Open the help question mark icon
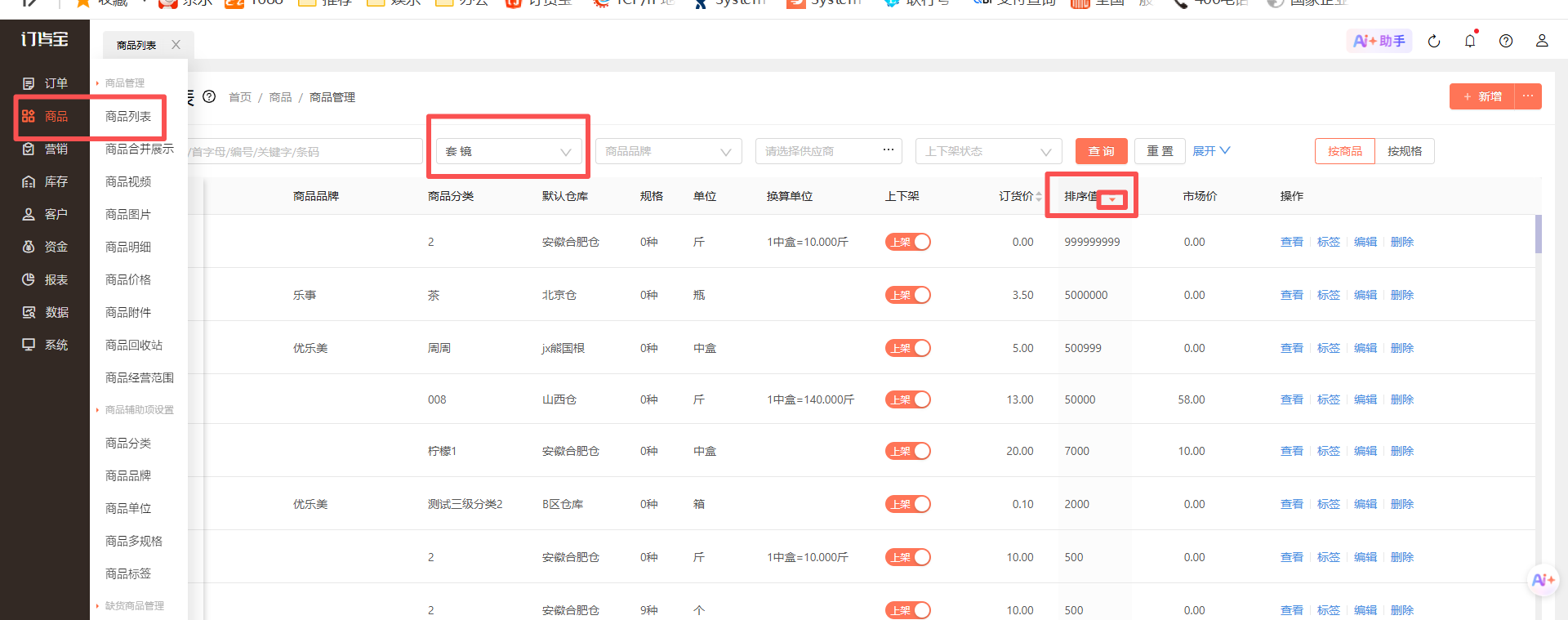The width and height of the screenshot is (1568, 620). coord(1506,41)
